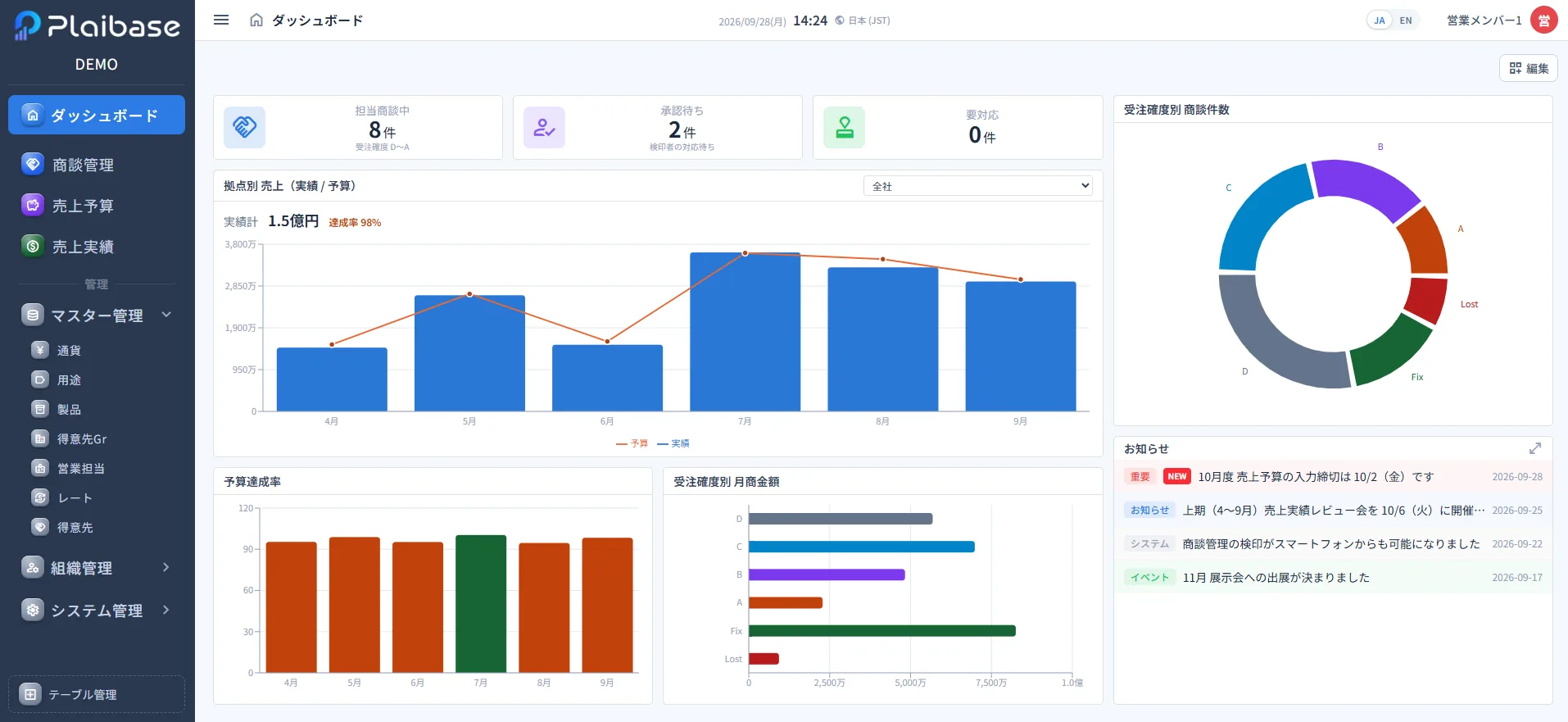Toggle 予算 series in chart legend
This screenshot has width=1568, height=722.
[632, 443]
